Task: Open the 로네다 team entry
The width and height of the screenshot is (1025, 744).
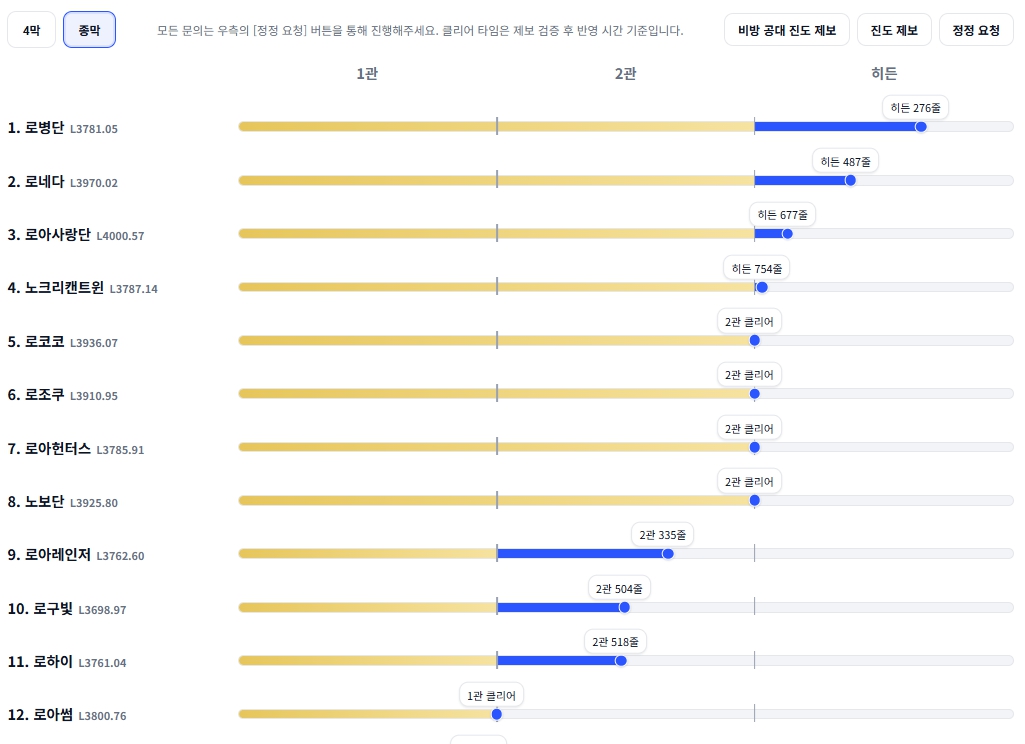Action: point(44,182)
